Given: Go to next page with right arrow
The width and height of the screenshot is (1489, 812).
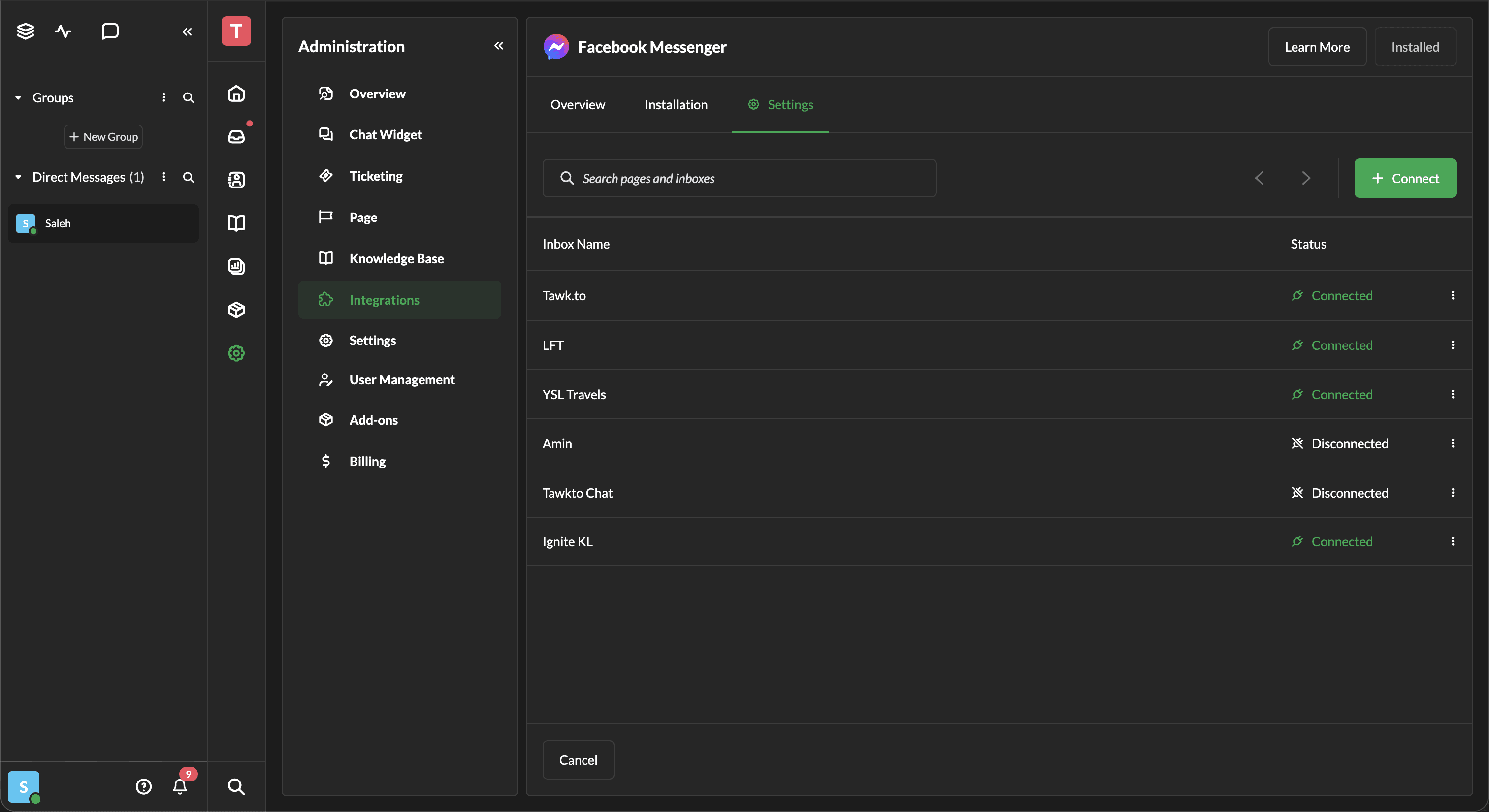Looking at the screenshot, I should [x=1305, y=178].
